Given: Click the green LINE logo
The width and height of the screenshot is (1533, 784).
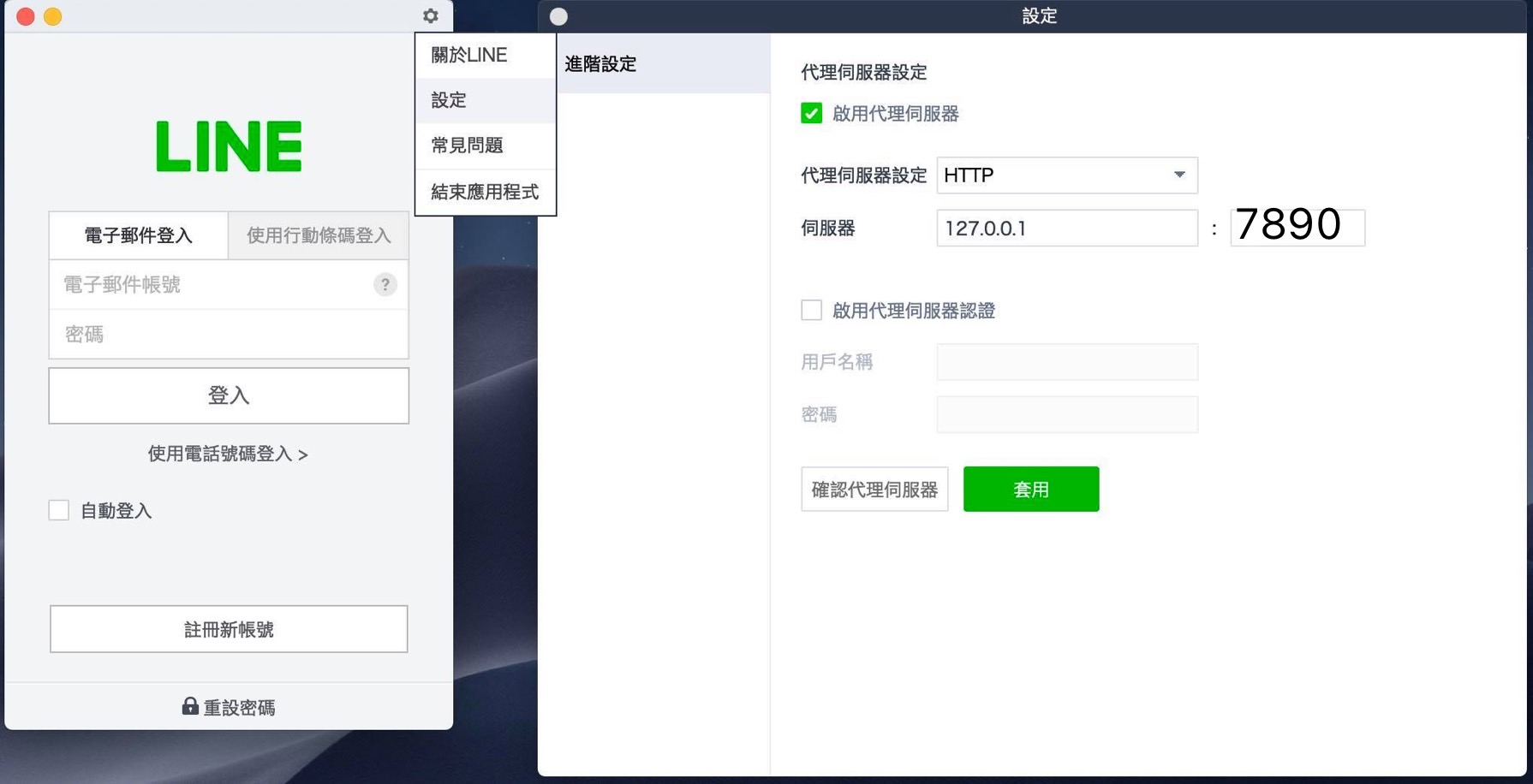Looking at the screenshot, I should click(229, 146).
